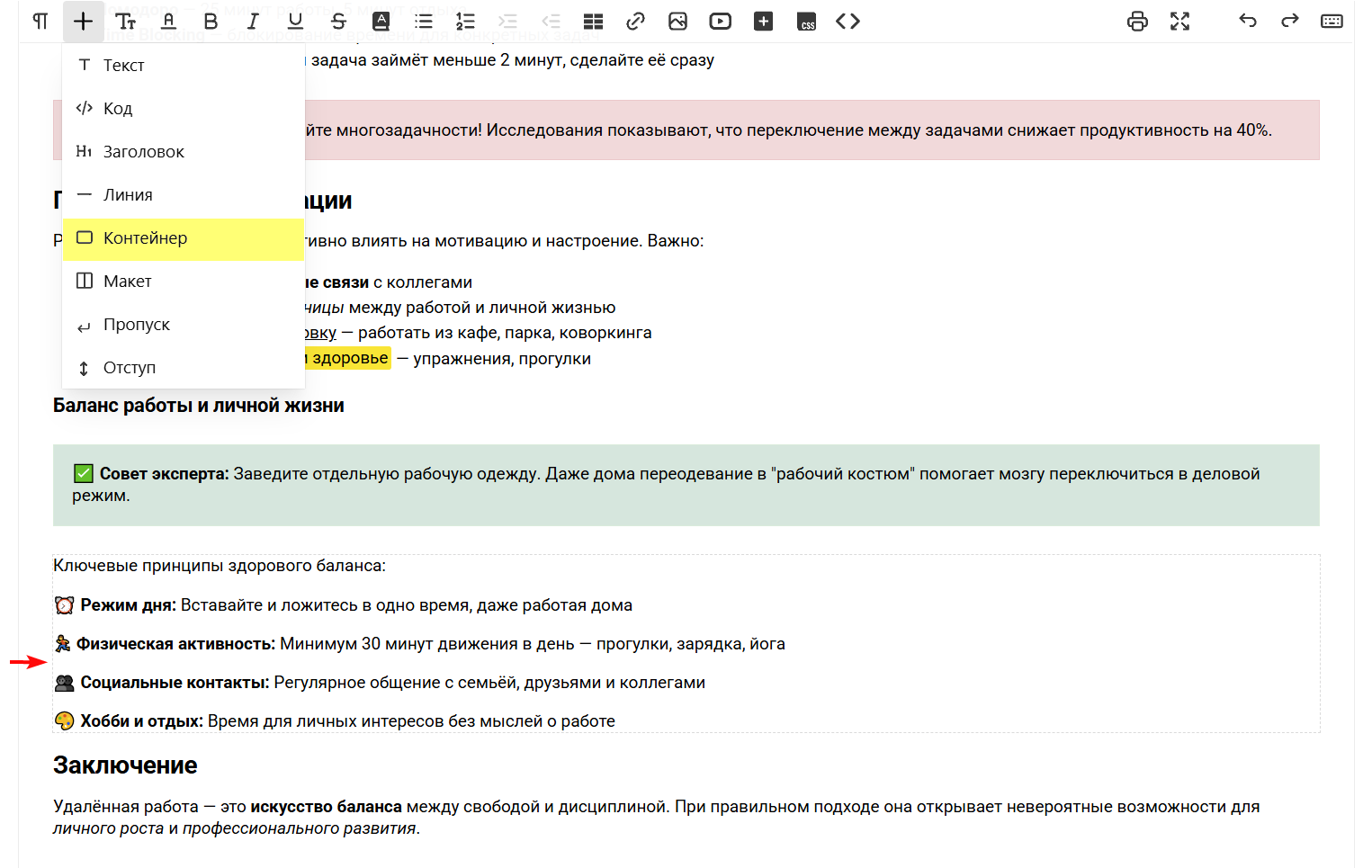Open the CSS editor icon

pyautogui.click(x=807, y=22)
